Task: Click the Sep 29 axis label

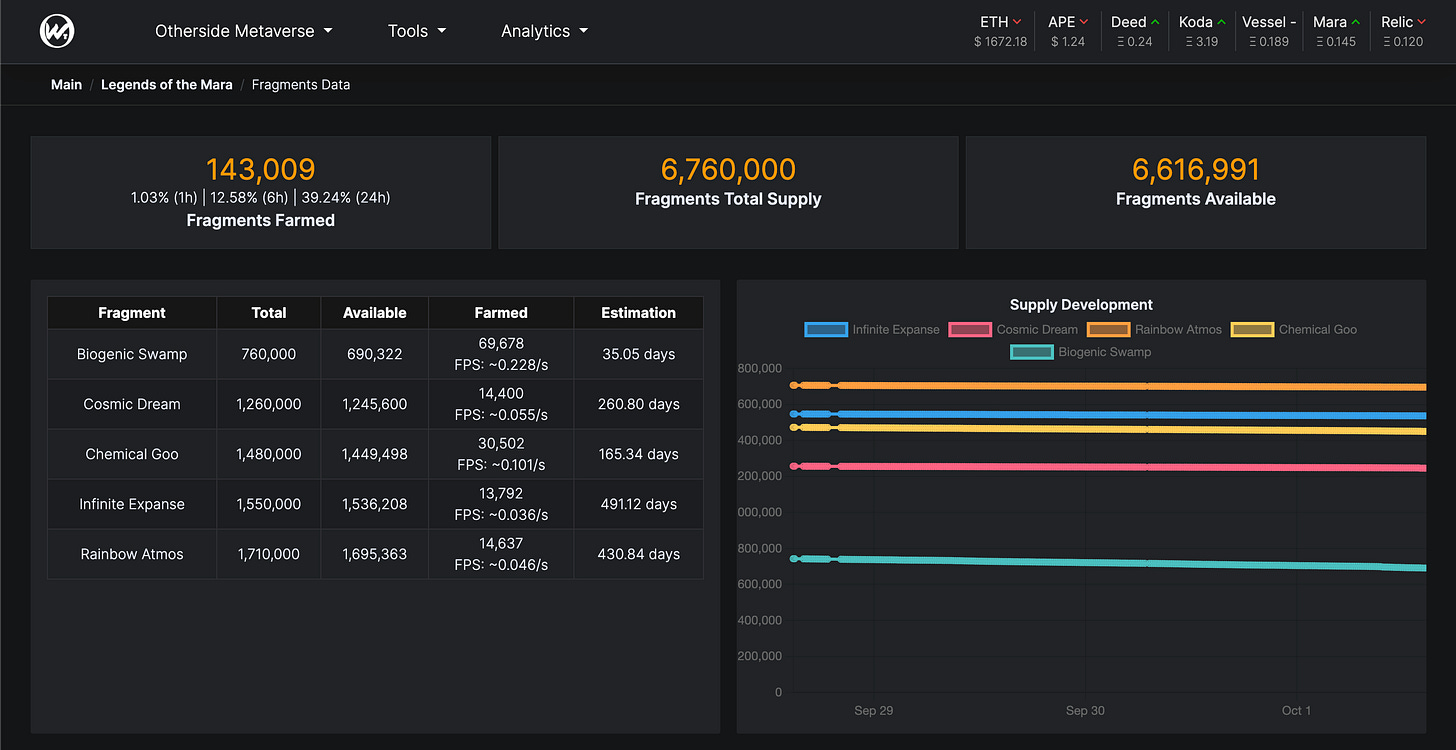Action: (x=873, y=710)
